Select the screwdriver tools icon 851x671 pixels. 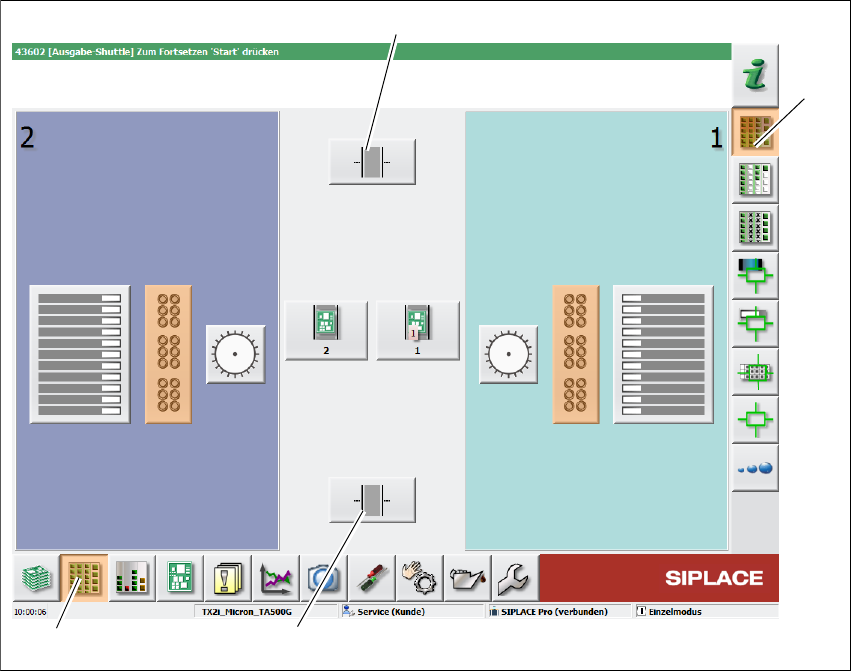(x=372, y=578)
